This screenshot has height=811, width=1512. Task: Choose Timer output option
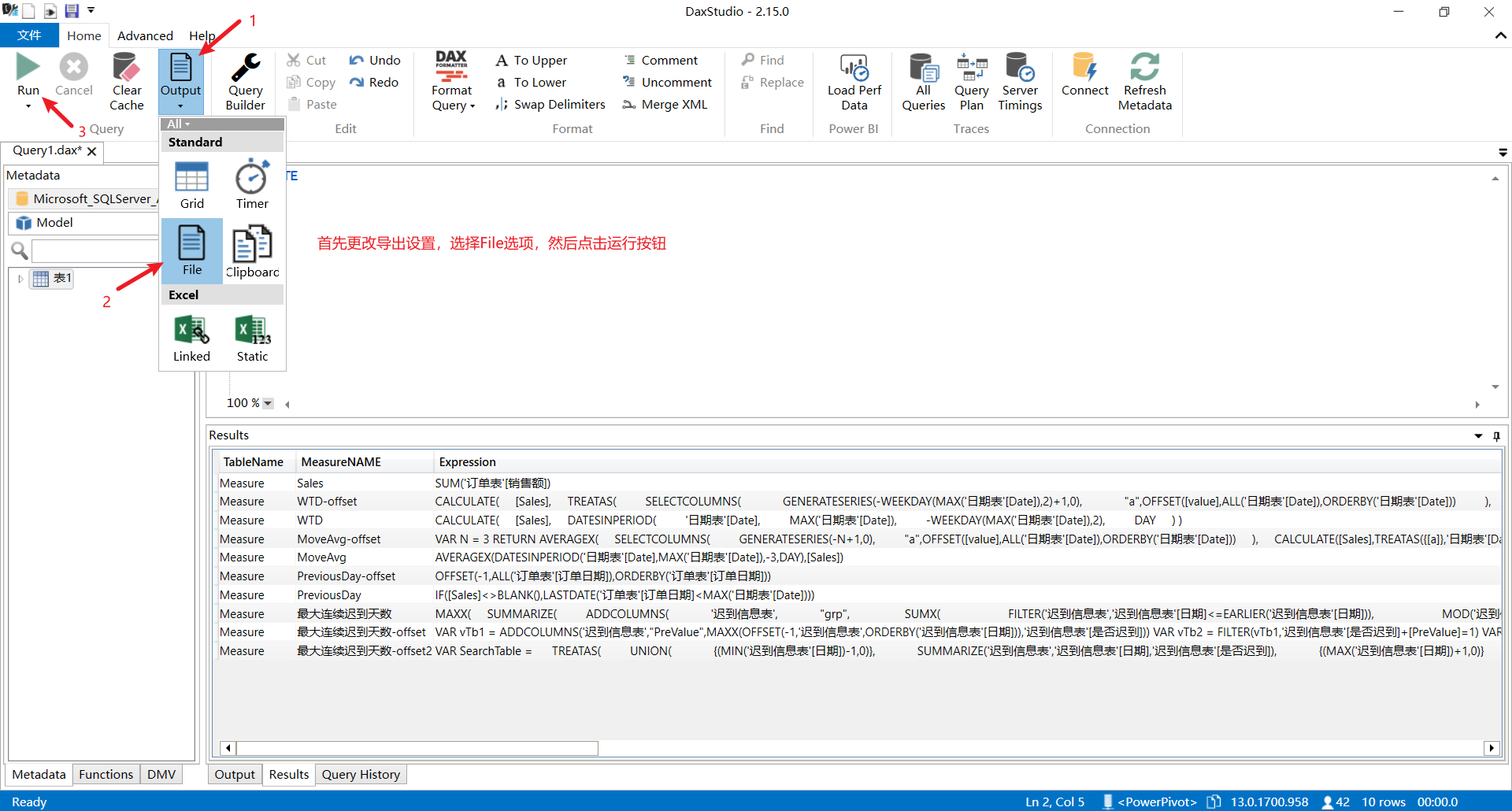(x=252, y=186)
